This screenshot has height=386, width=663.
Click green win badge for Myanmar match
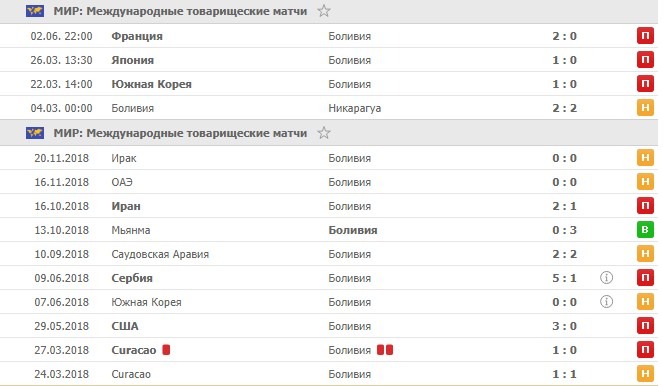(645, 230)
